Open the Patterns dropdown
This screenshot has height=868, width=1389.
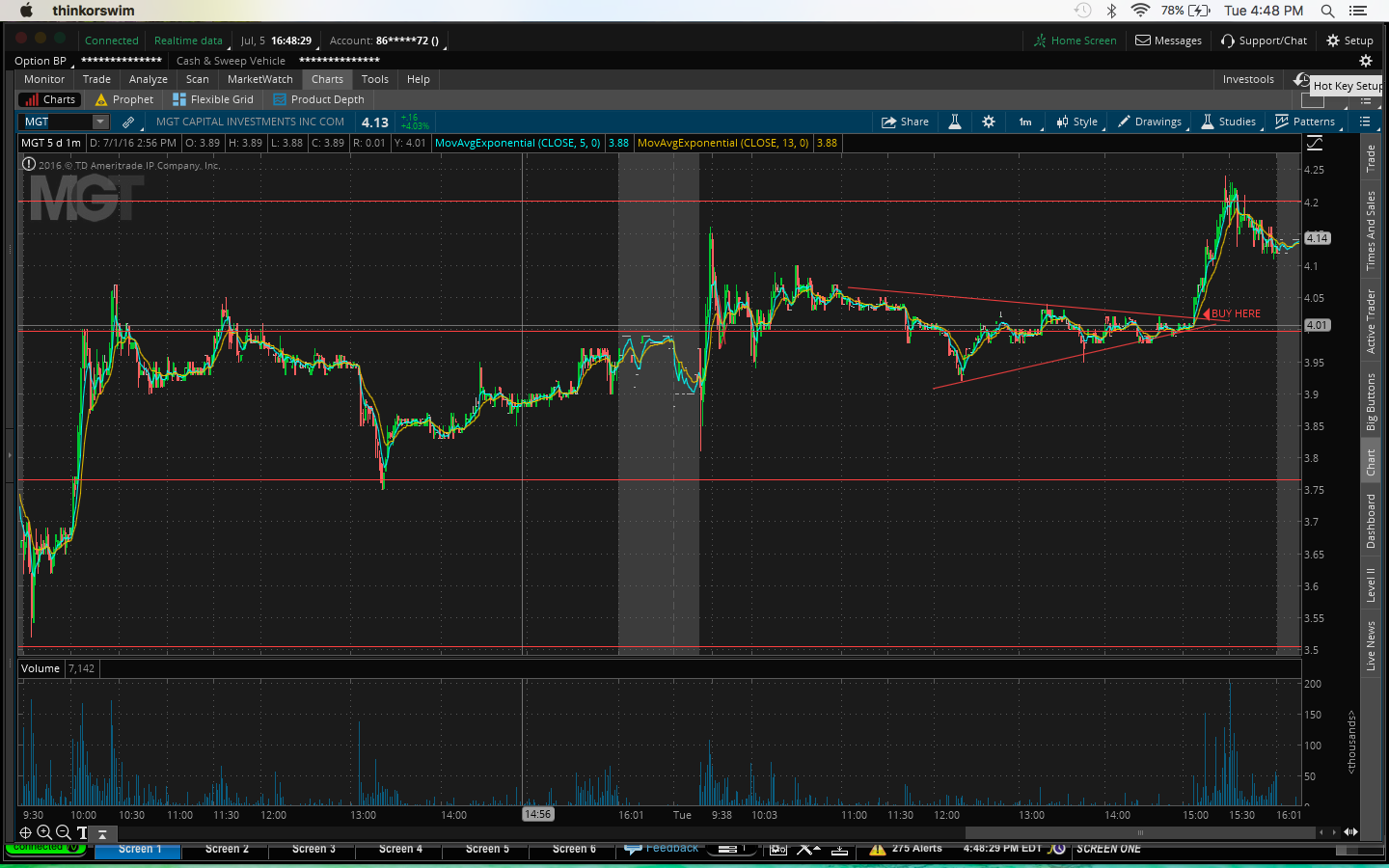click(1306, 122)
